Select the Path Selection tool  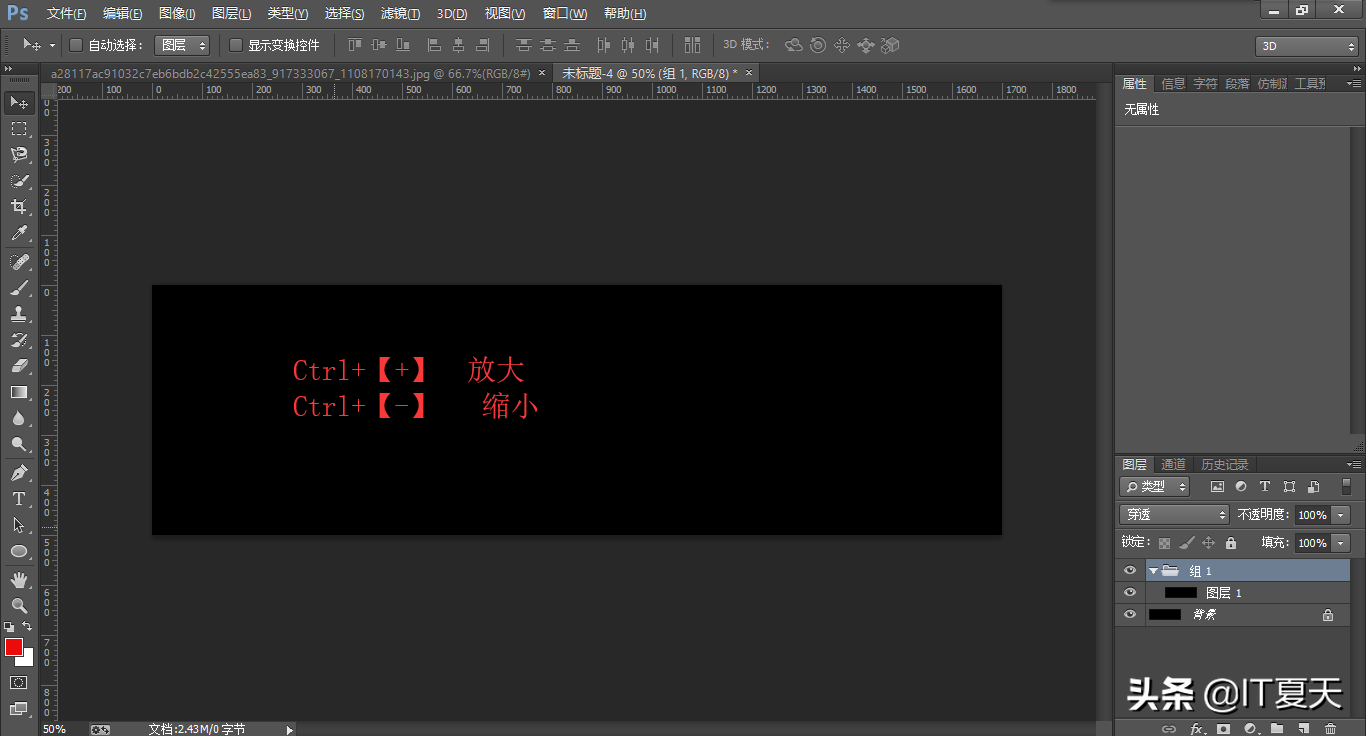19,525
